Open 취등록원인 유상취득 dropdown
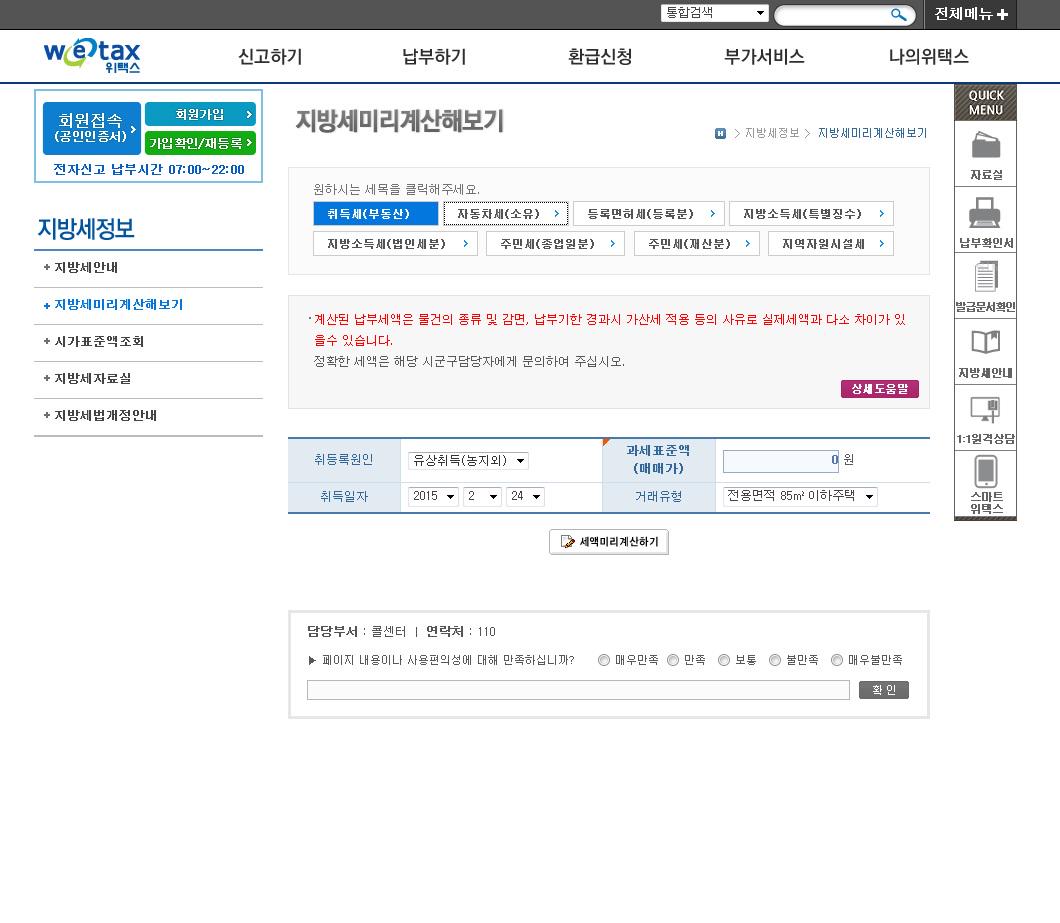Screen dimensions: 1060x923 coord(468,460)
